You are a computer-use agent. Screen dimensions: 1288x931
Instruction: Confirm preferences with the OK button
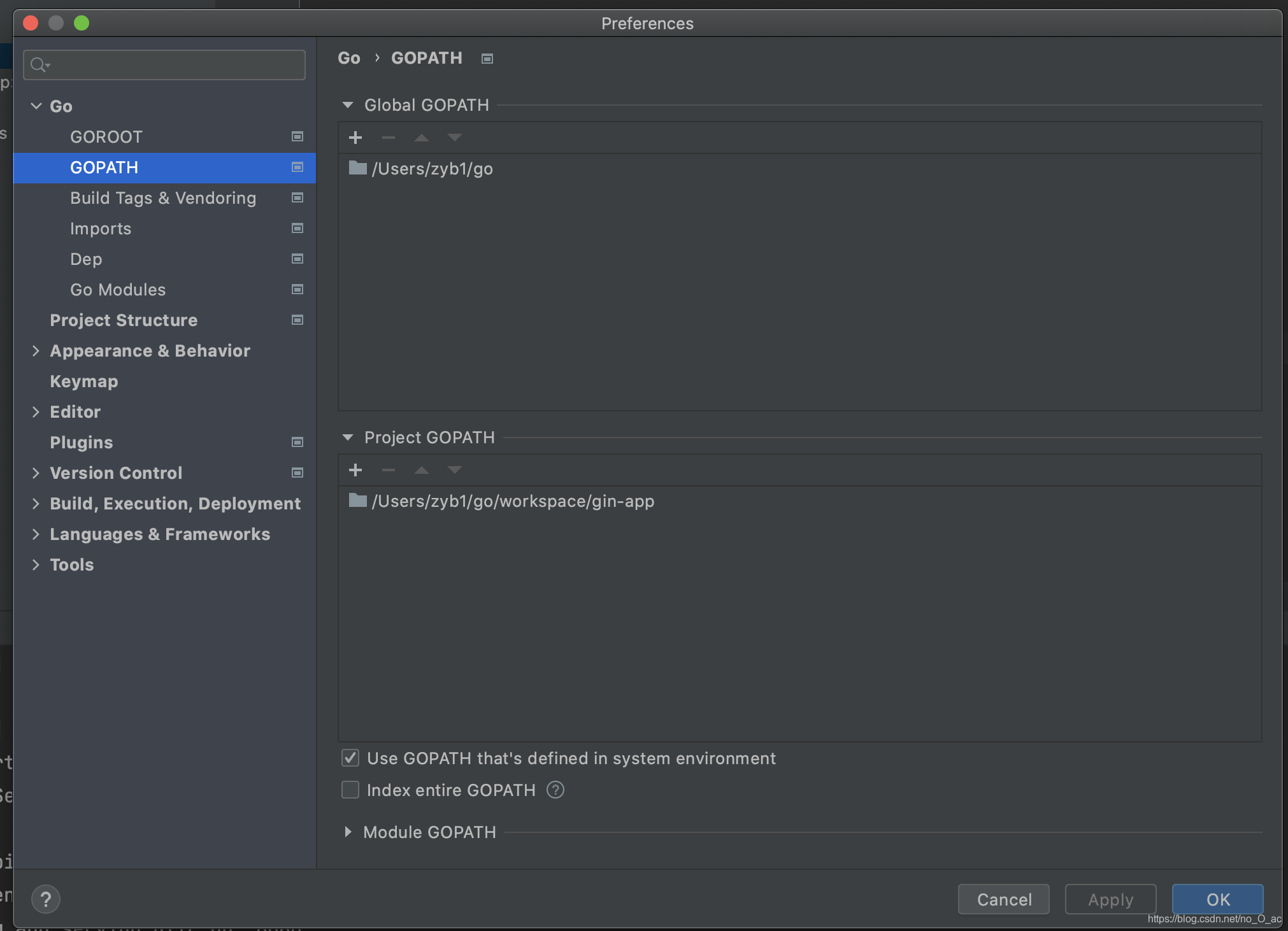point(1217,899)
